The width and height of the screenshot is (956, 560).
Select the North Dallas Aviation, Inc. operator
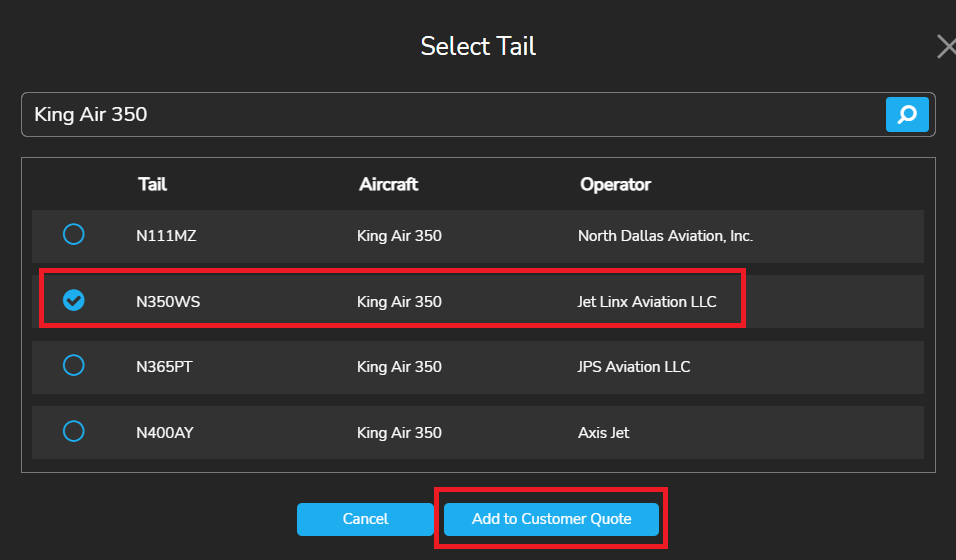(665, 236)
